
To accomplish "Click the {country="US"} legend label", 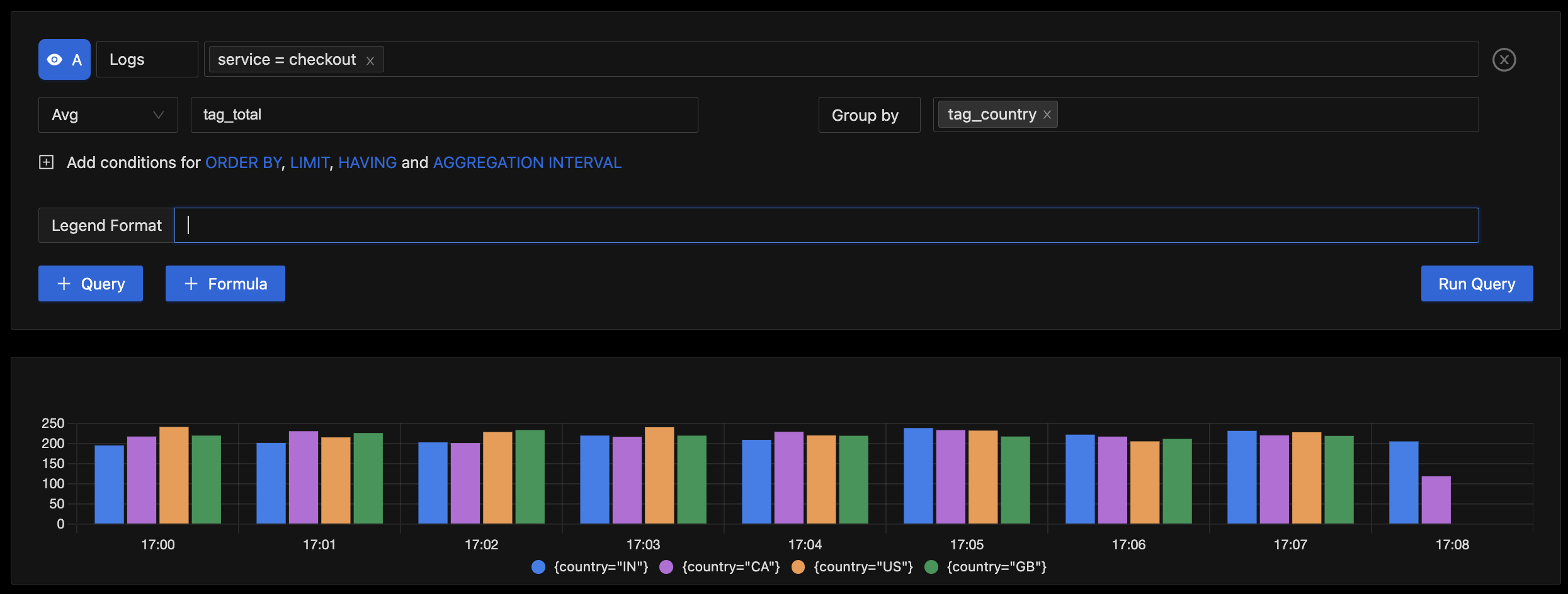I will [863, 567].
